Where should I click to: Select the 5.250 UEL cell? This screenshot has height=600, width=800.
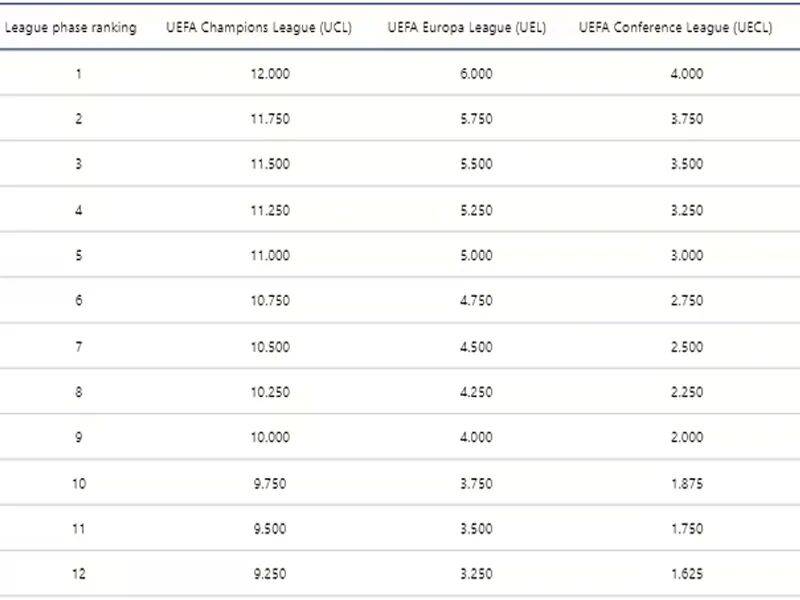476,210
